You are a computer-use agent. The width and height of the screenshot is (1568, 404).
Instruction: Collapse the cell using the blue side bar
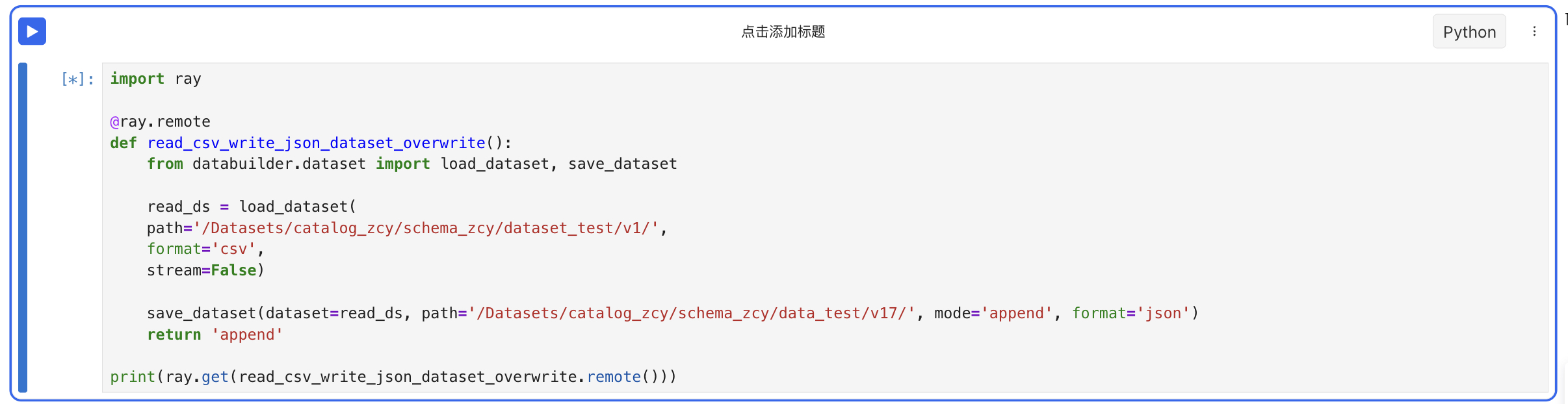(23, 227)
